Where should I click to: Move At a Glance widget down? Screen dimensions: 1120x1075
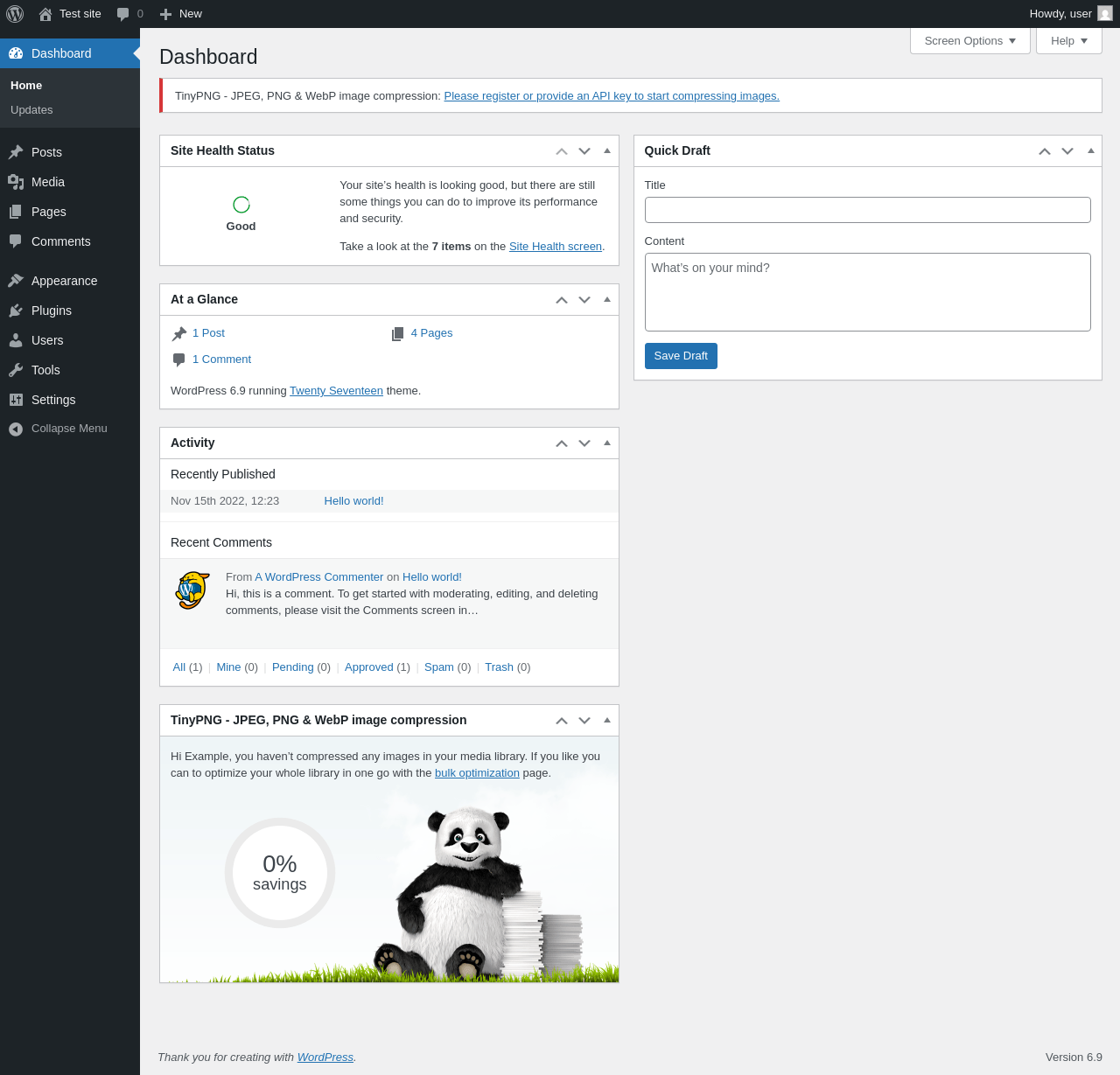[x=584, y=300]
